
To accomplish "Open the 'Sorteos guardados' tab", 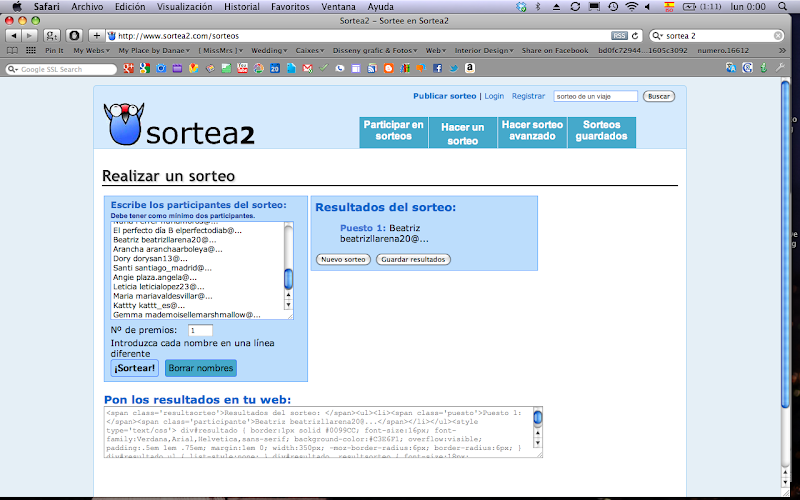I will click(x=602, y=132).
